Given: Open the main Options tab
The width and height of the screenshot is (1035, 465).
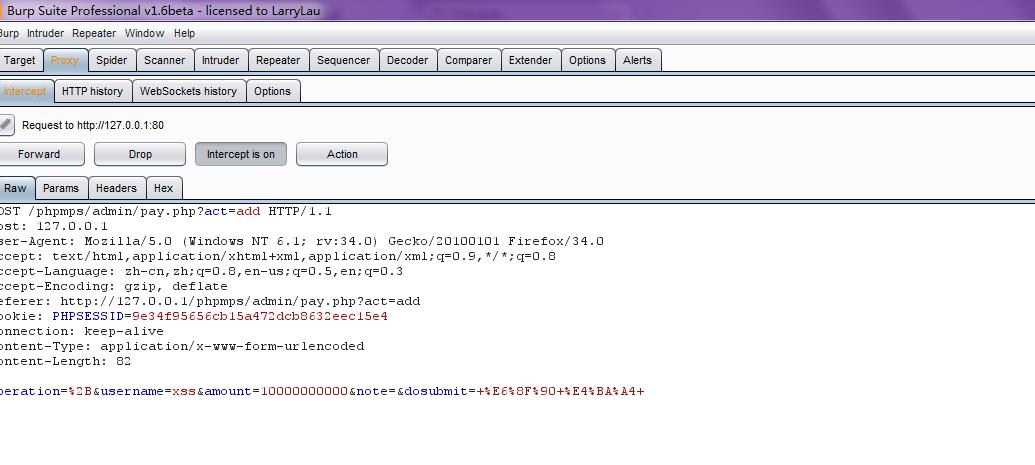Looking at the screenshot, I should [587, 60].
